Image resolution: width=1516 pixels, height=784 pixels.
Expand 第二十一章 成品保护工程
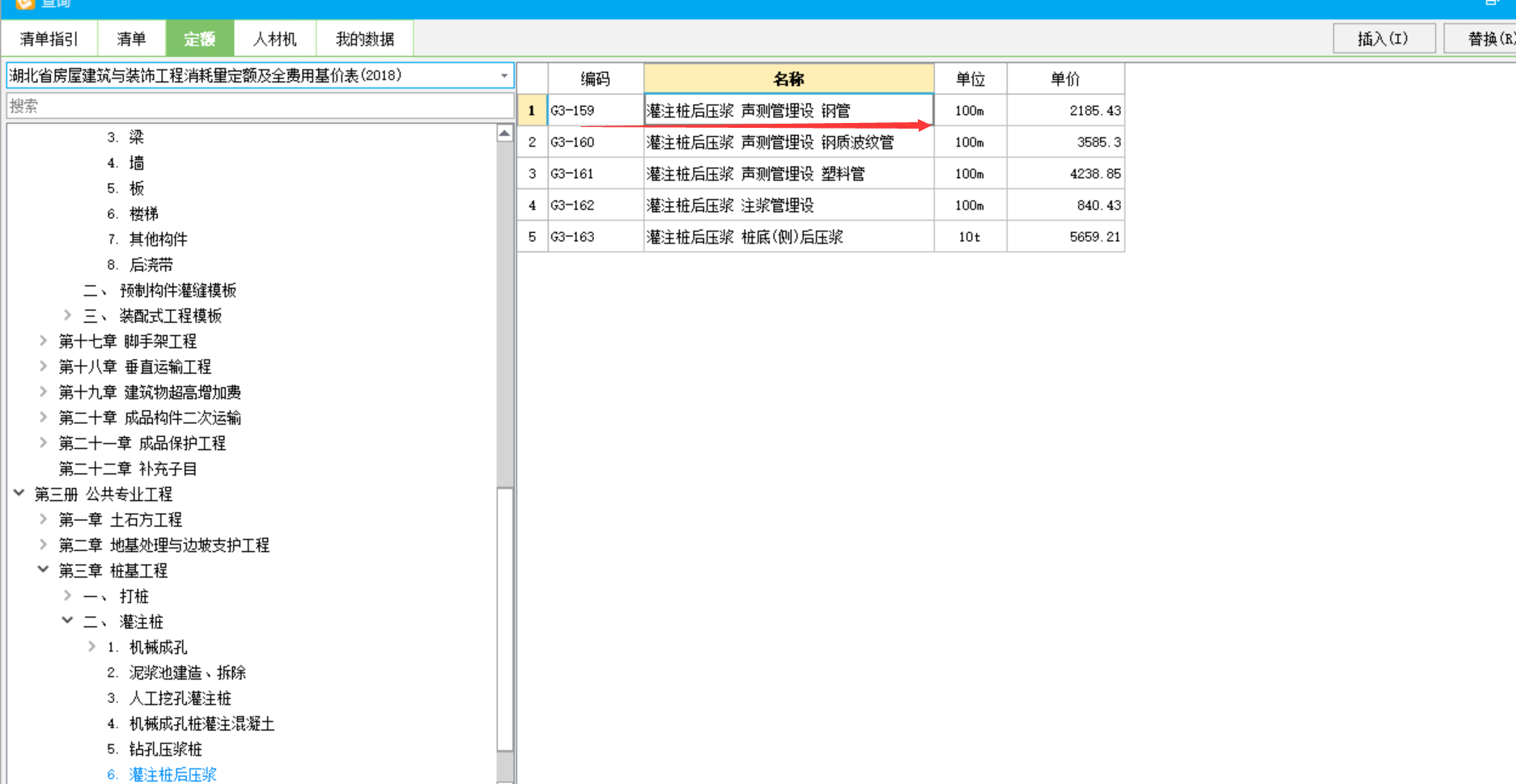pyautogui.click(x=44, y=443)
